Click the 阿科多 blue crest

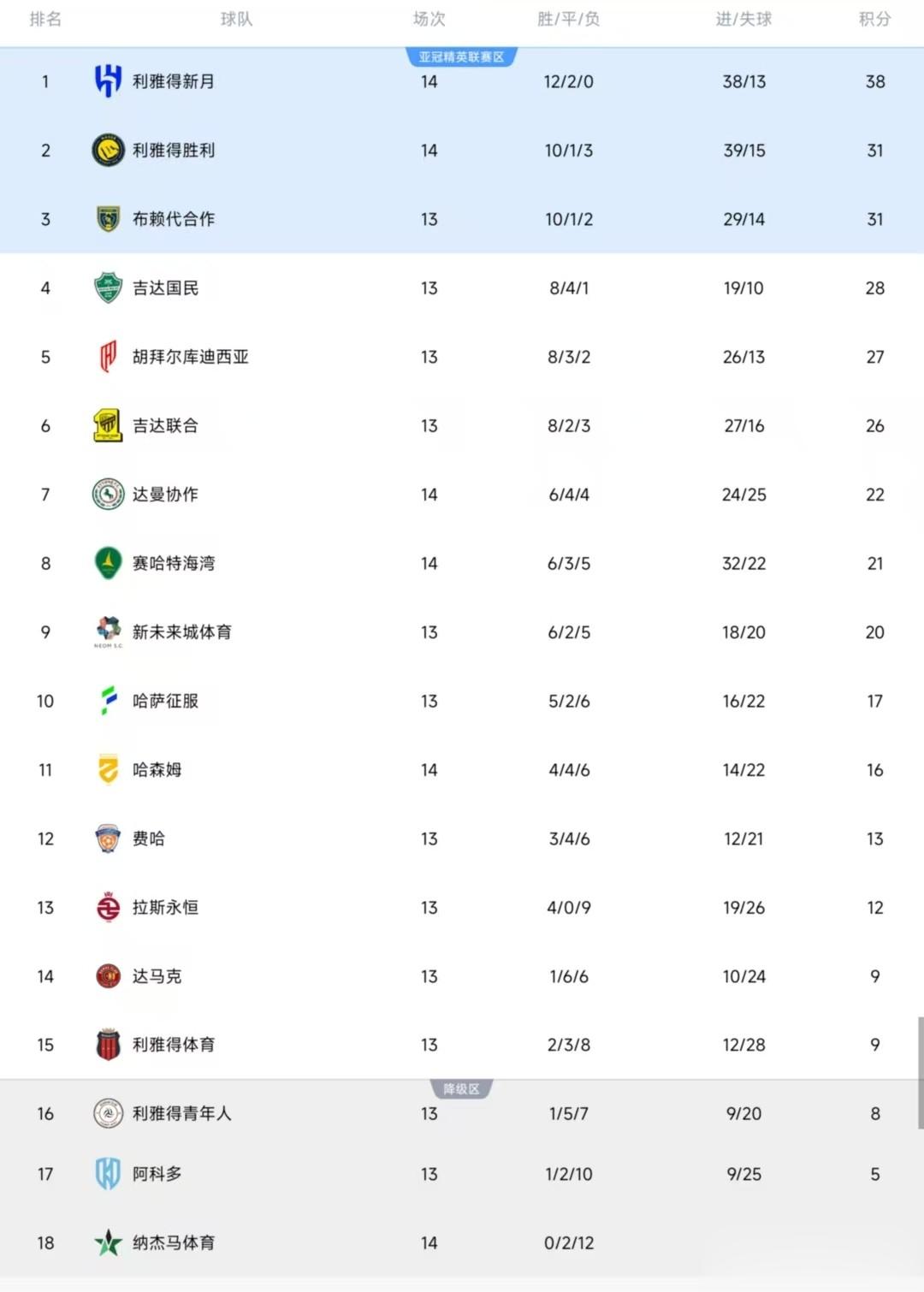pyautogui.click(x=108, y=1174)
